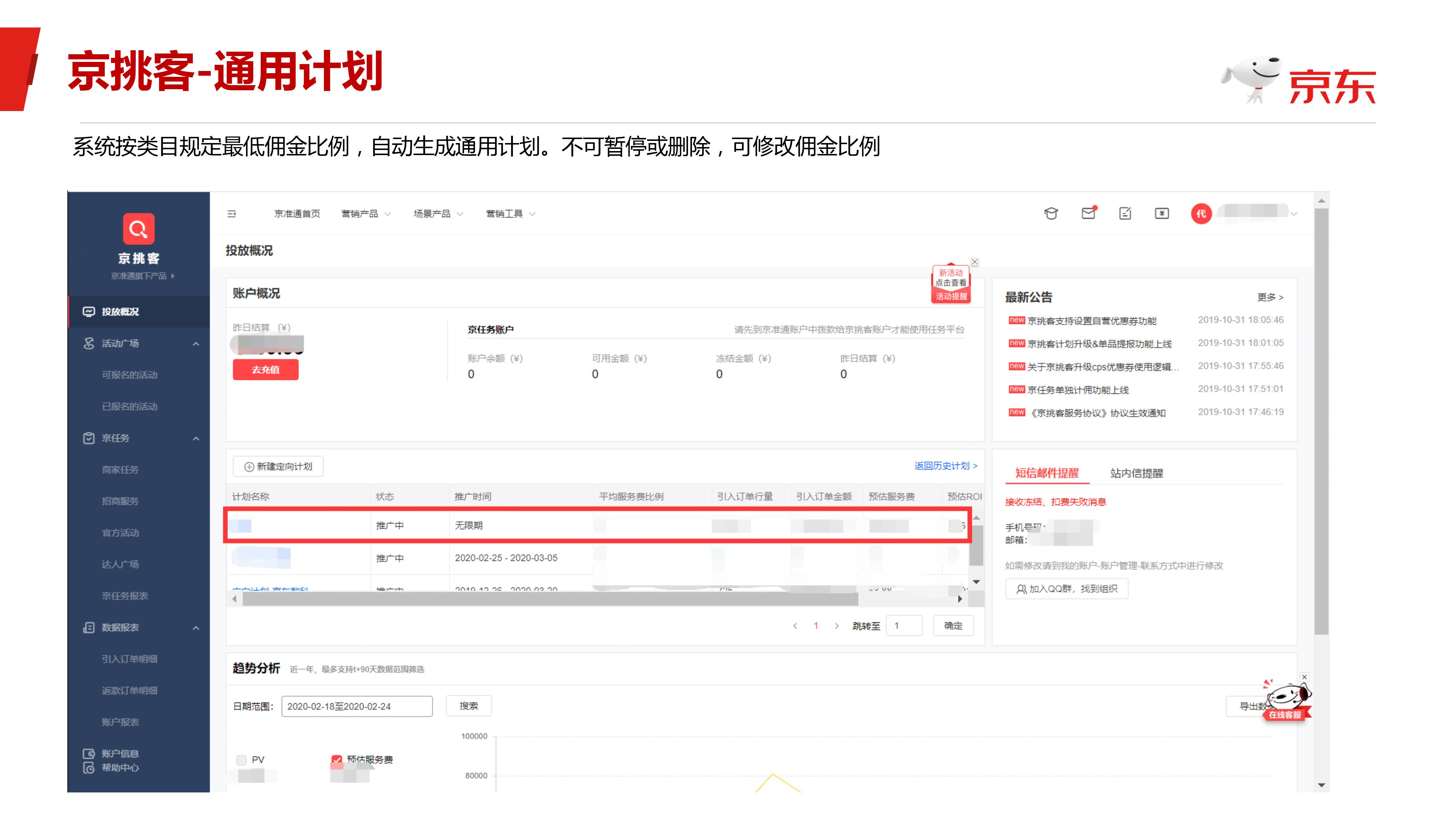Open the 返回历史计划 link
Image resolution: width=1456 pixels, height=819 pixels.
click(x=946, y=466)
